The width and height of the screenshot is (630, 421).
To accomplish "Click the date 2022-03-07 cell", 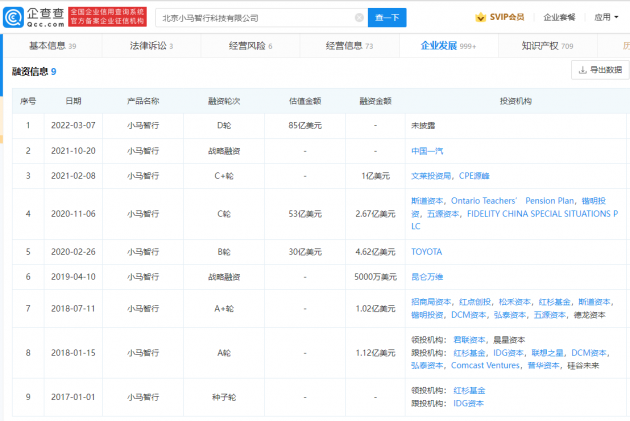I will coord(73,125).
